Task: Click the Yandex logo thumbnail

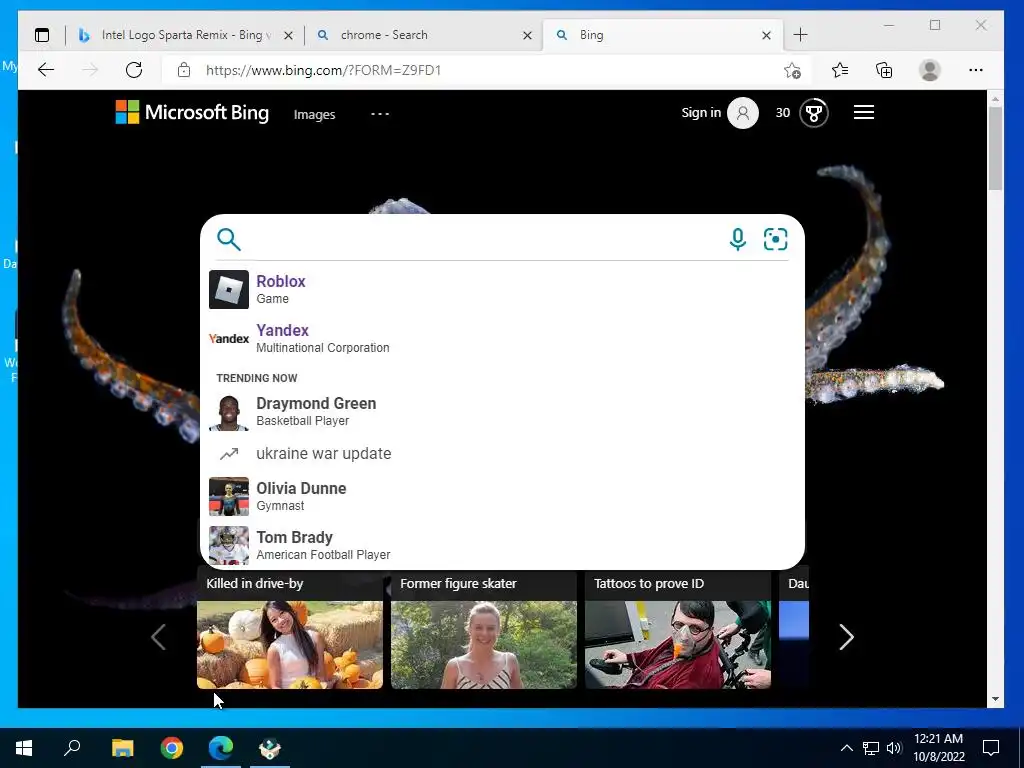Action: (x=229, y=338)
